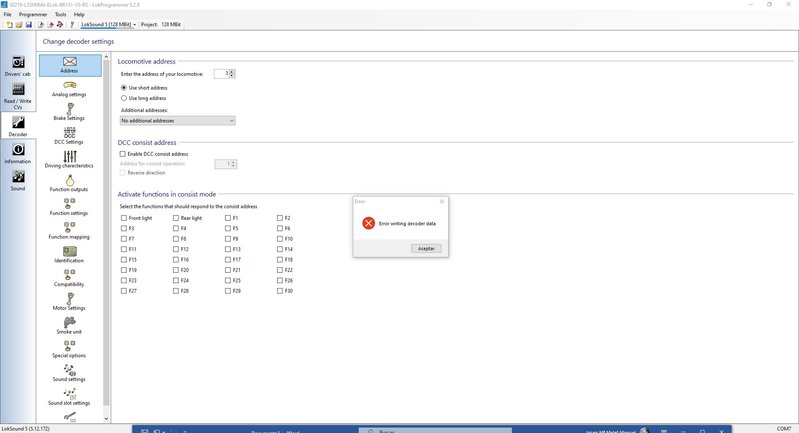Image resolution: width=799 pixels, height=433 pixels.
Task: Open the Information sidebar section
Action: click(18, 153)
